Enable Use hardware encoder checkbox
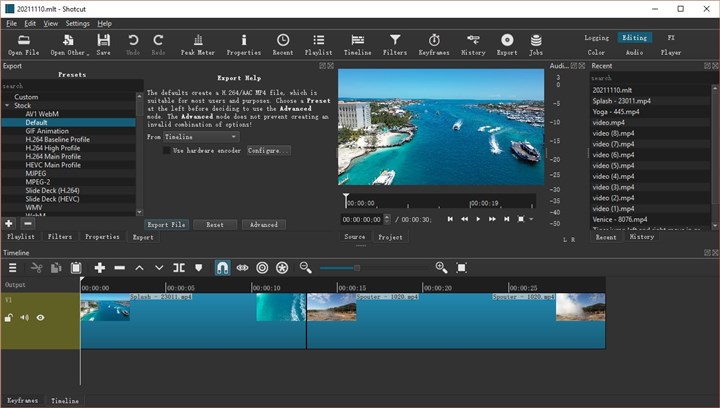 (x=167, y=150)
